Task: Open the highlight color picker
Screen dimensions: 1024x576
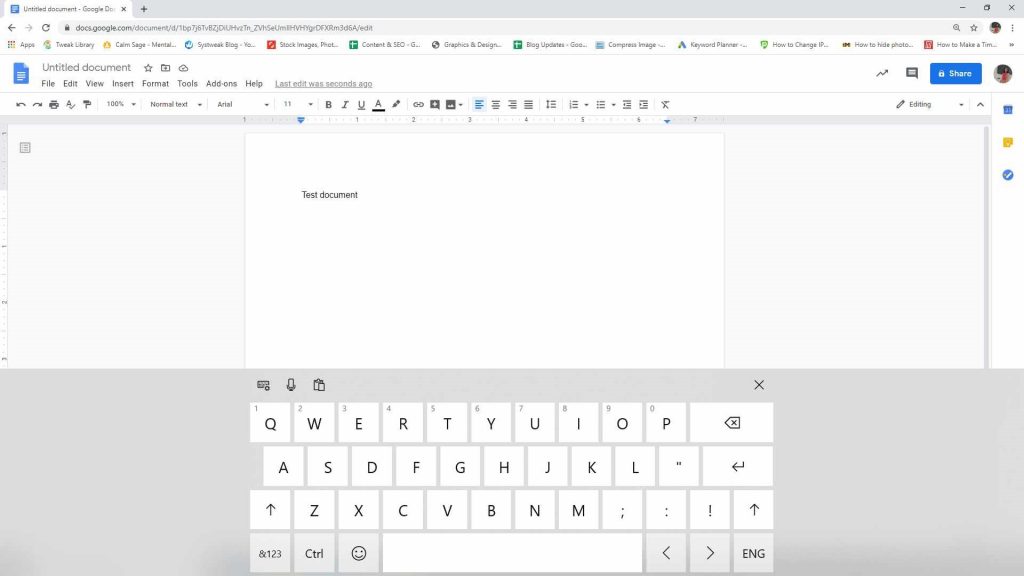Action: point(396,104)
